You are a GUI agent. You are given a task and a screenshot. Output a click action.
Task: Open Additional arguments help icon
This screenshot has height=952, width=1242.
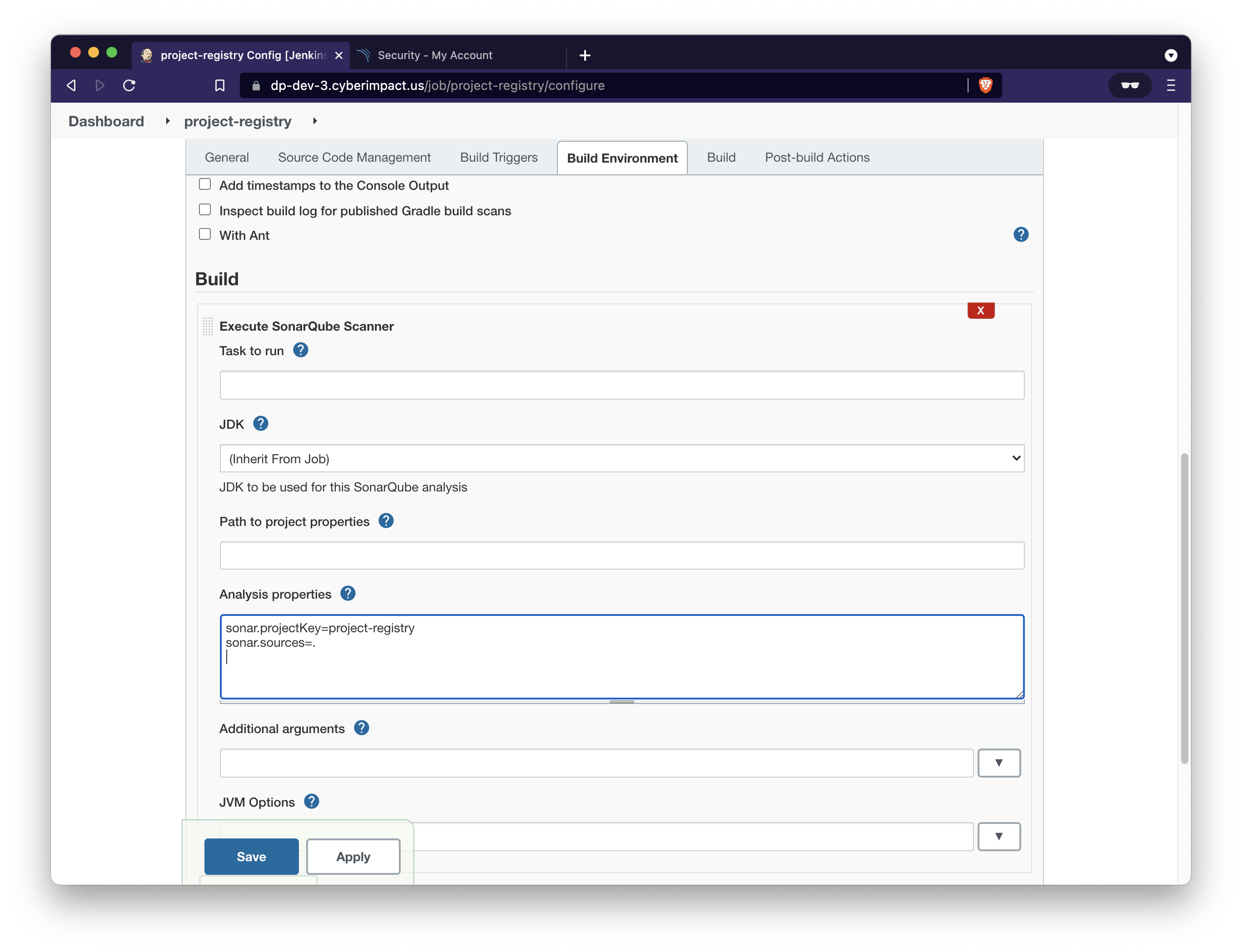(361, 728)
